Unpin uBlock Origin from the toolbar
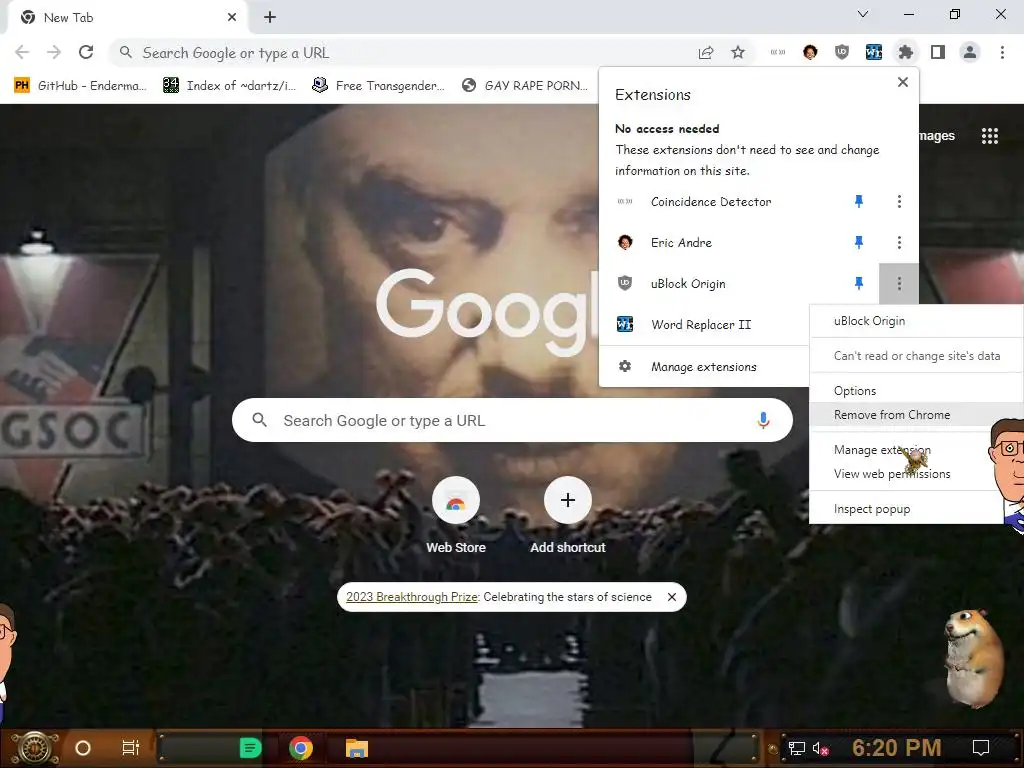Image resolution: width=1024 pixels, height=768 pixels. [859, 283]
